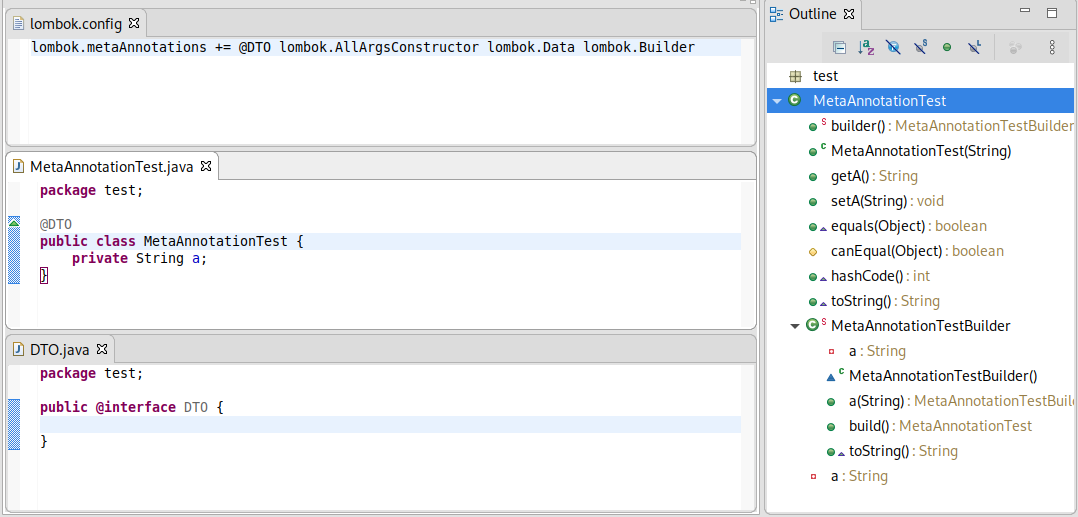Toggle alphabetical Sort in Outline toolbar
The image size is (1078, 517).
point(866,47)
